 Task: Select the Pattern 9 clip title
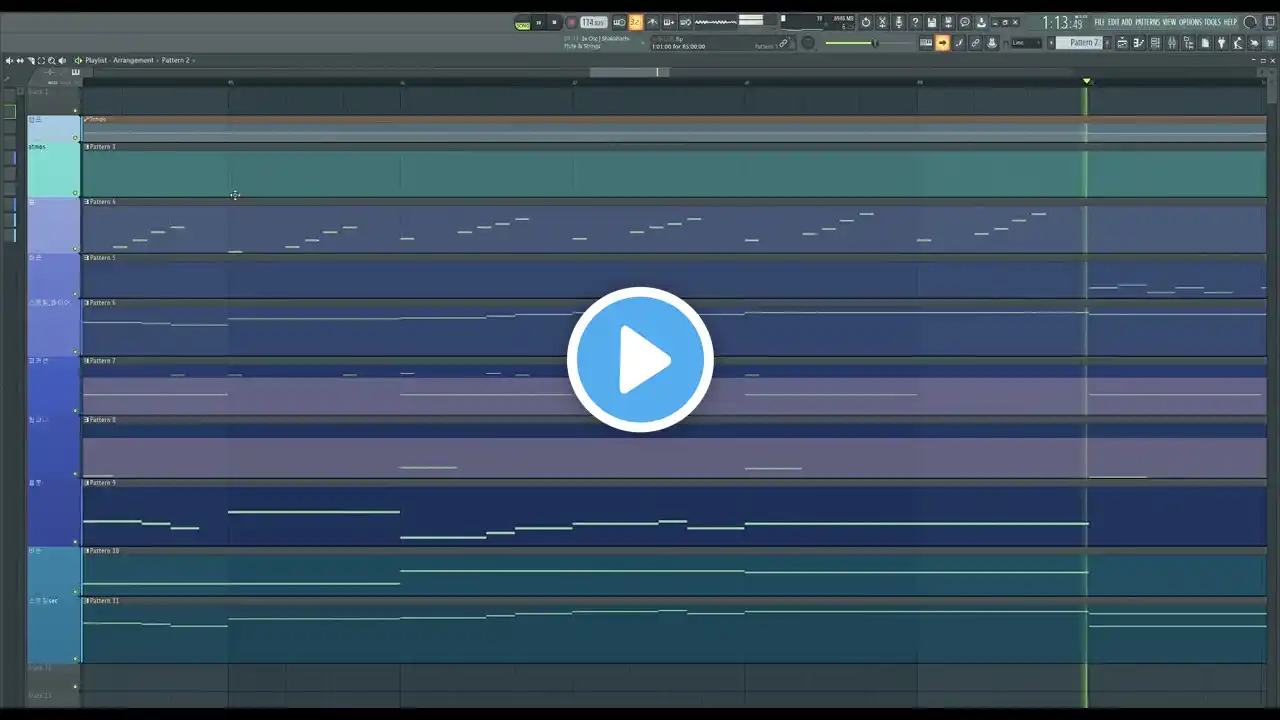click(x=102, y=483)
